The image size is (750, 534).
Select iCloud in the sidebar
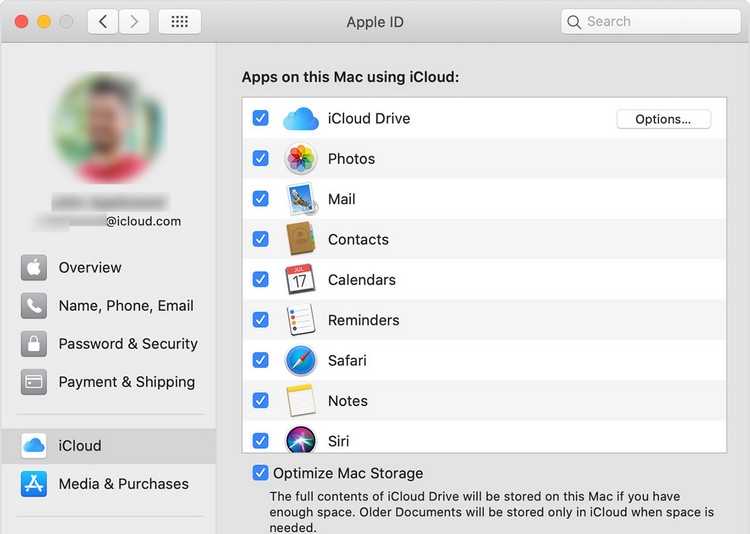(108, 445)
